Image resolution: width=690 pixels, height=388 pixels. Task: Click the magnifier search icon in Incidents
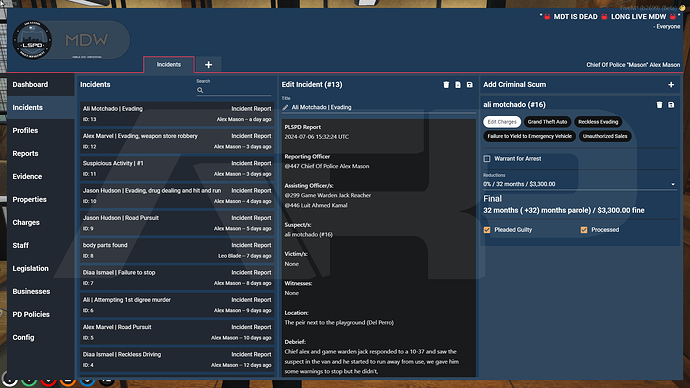tap(200, 90)
